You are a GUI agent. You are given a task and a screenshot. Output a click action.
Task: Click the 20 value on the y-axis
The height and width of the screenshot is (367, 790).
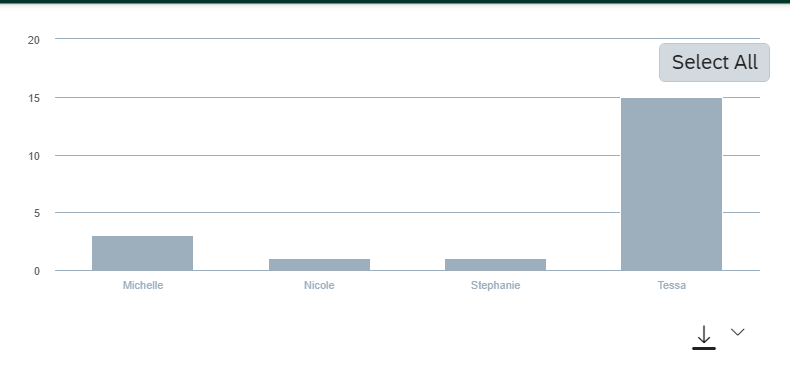(34, 40)
